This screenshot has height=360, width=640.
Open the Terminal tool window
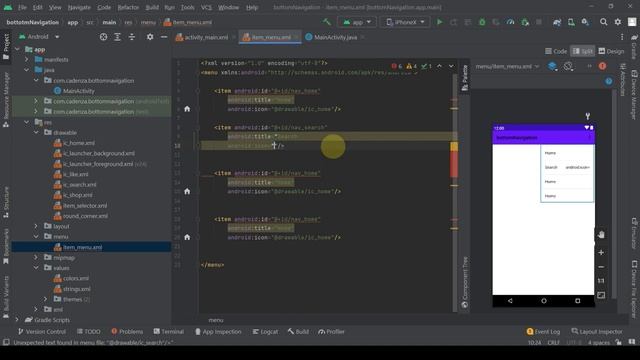[x=169, y=331]
